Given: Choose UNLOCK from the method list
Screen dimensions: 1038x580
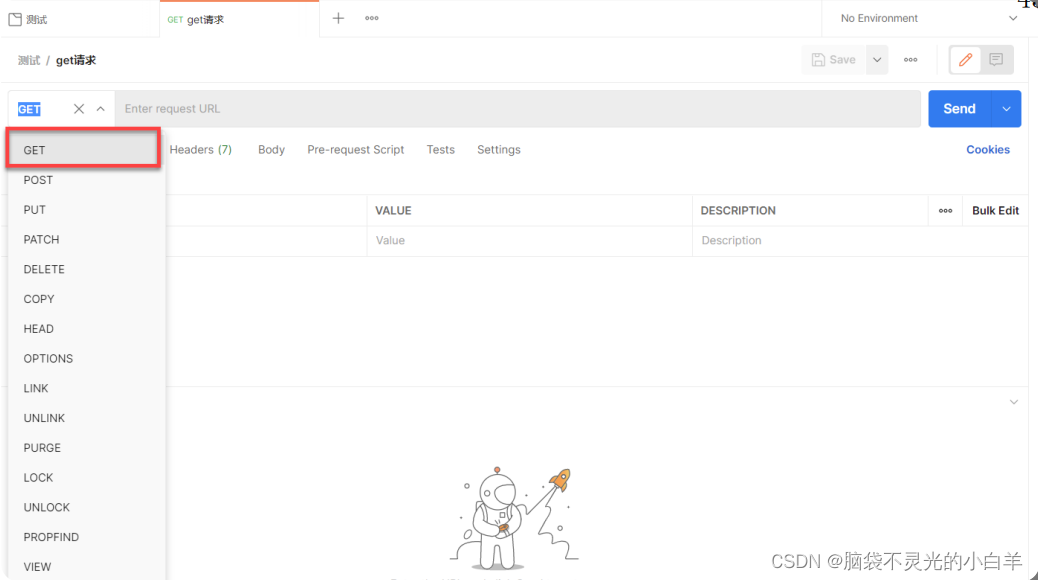Looking at the screenshot, I should [x=86, y=508].
